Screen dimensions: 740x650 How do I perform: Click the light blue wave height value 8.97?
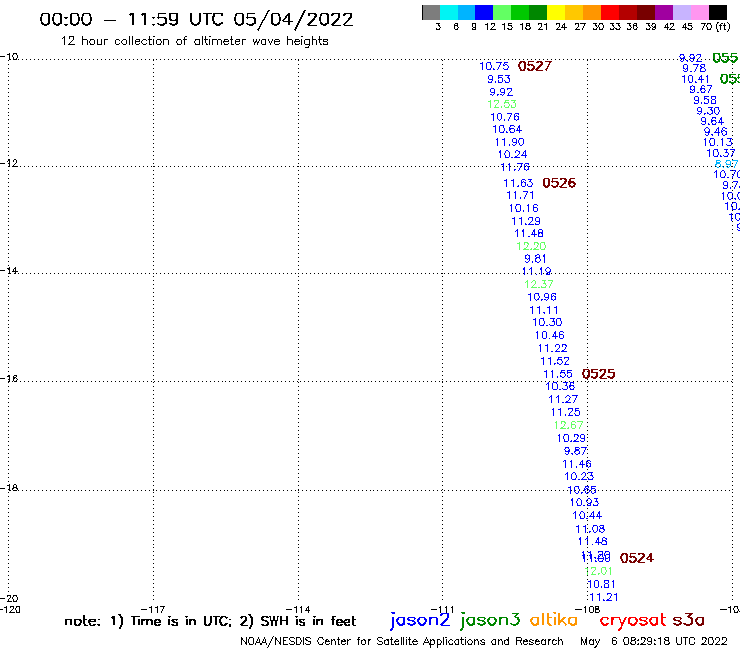coord(727,164)
